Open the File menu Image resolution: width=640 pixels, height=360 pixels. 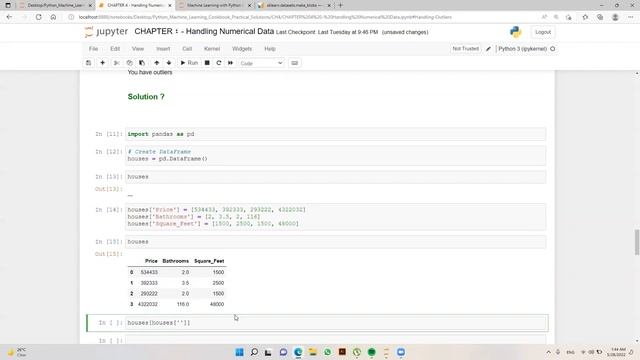[x=93, y=49]
